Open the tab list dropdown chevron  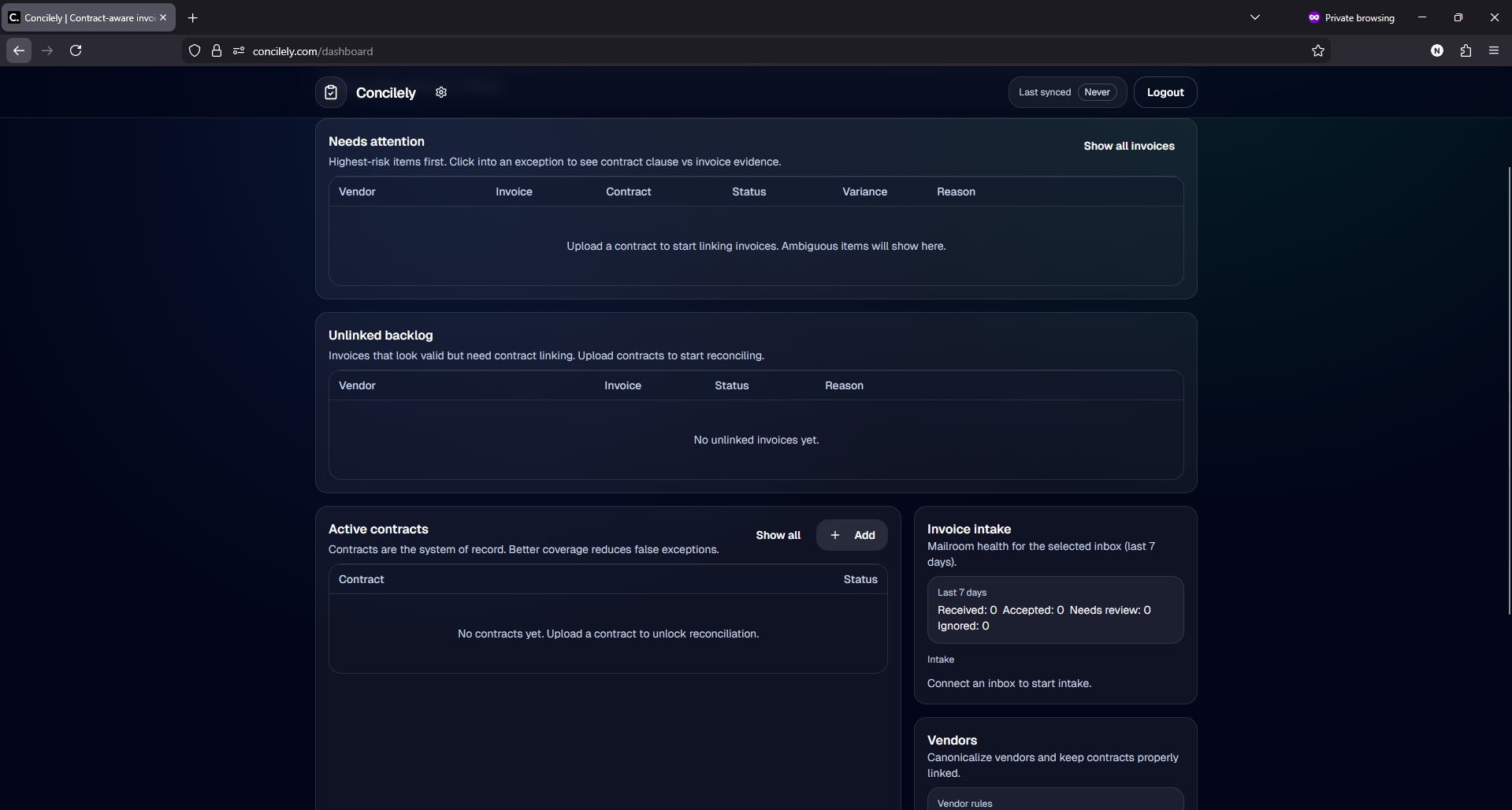click(1254, 17)
